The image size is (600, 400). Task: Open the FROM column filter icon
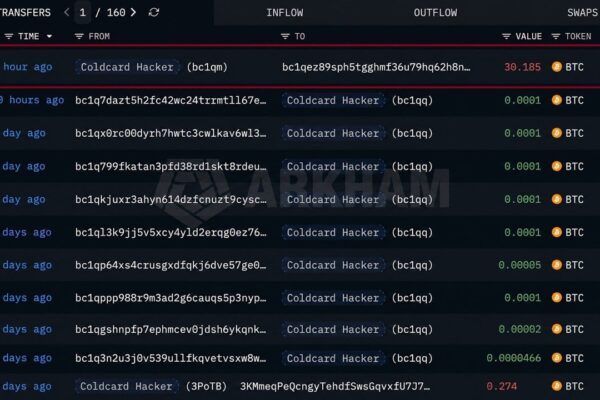[x=79, y=36]
